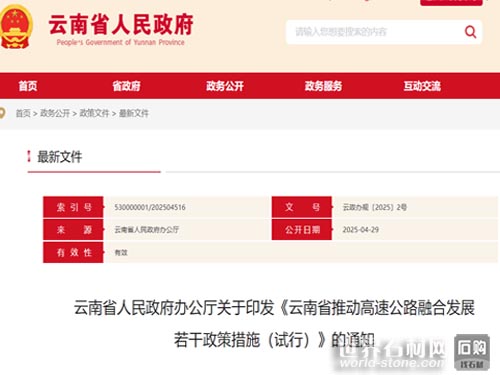Open the 政务服务 navigation tab
The width and height of the screenshot is (500, 375).
pos(323,86)
